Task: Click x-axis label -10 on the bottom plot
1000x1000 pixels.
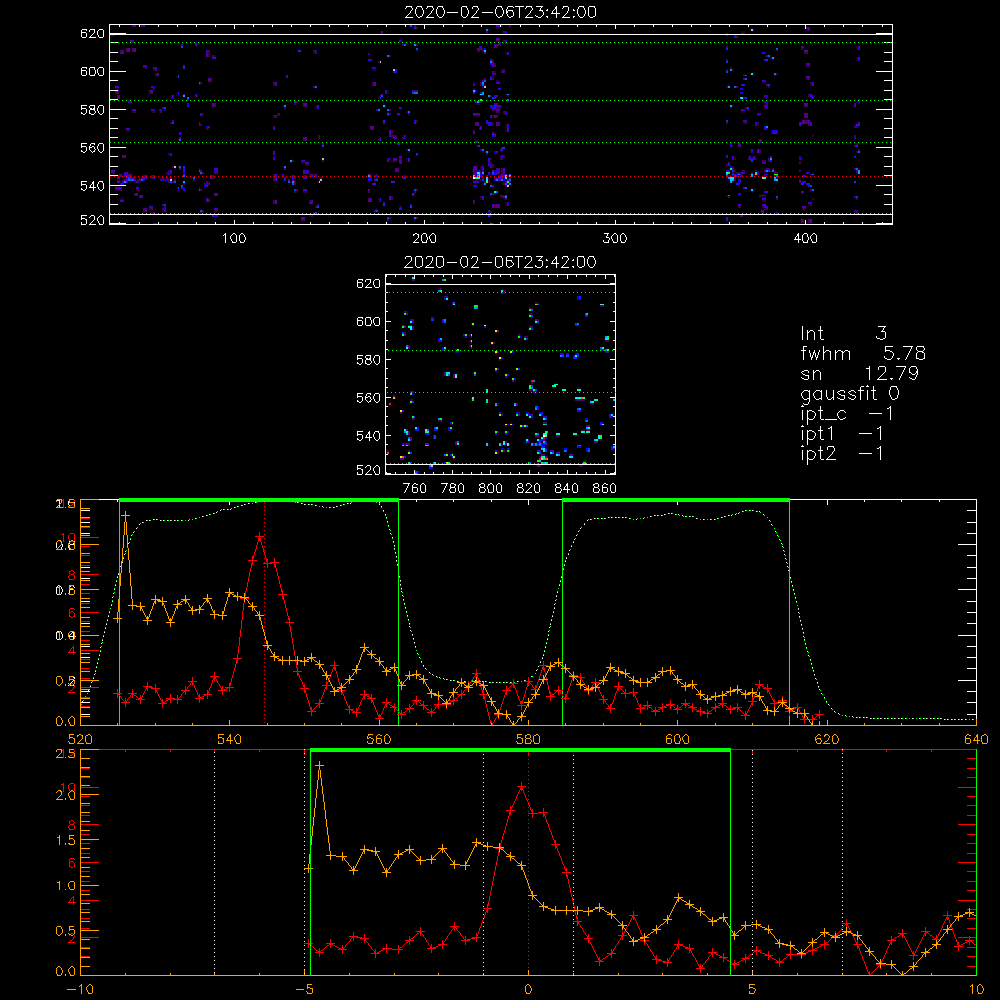Action: pyautogui.click(x=80, y=990)
